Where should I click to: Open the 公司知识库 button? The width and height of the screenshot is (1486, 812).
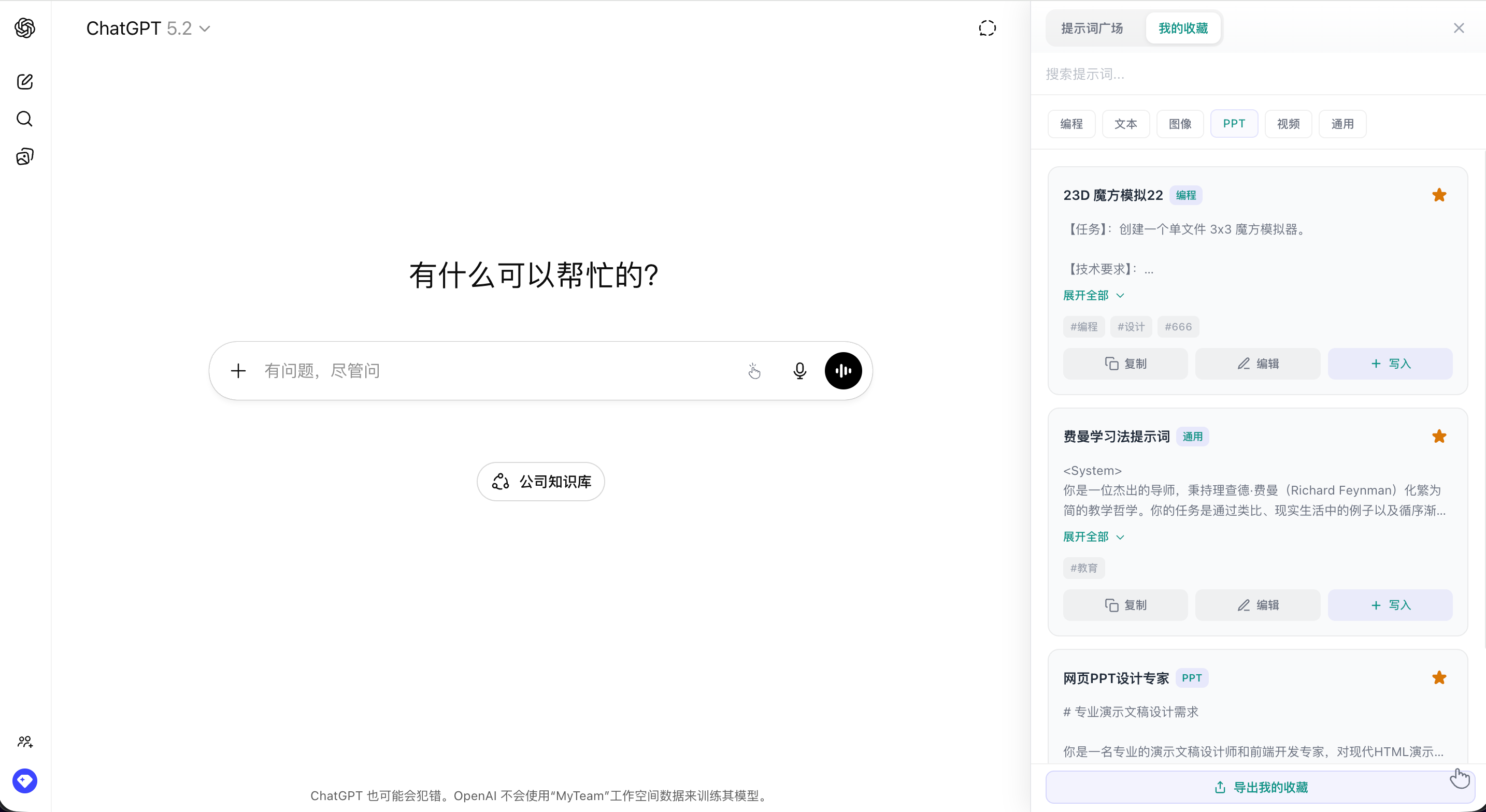tap(540, 482)
